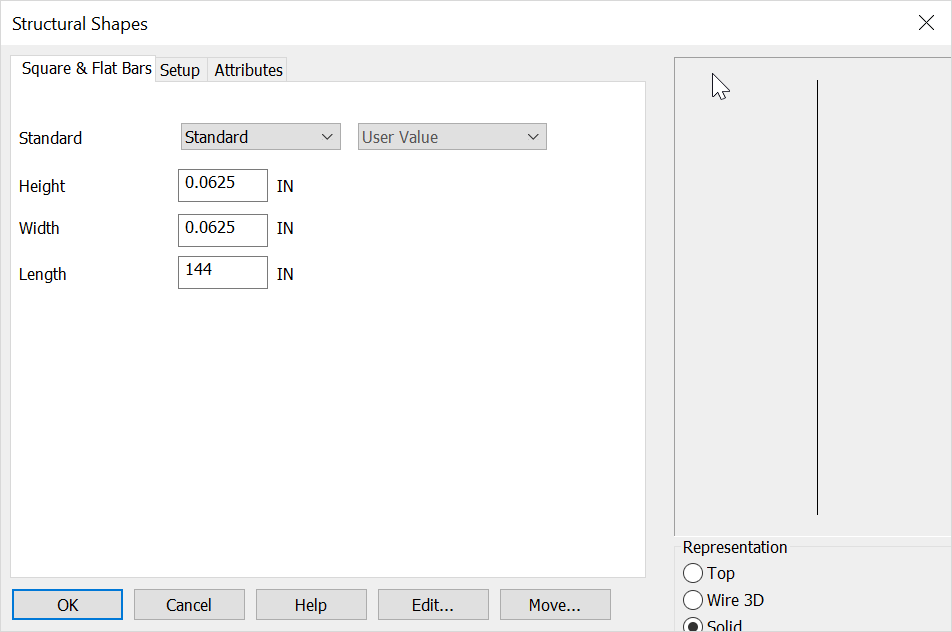Viewport: 952px width, 632px height.
Task: Close the Structural Shapes window
Action: (926, 22)
